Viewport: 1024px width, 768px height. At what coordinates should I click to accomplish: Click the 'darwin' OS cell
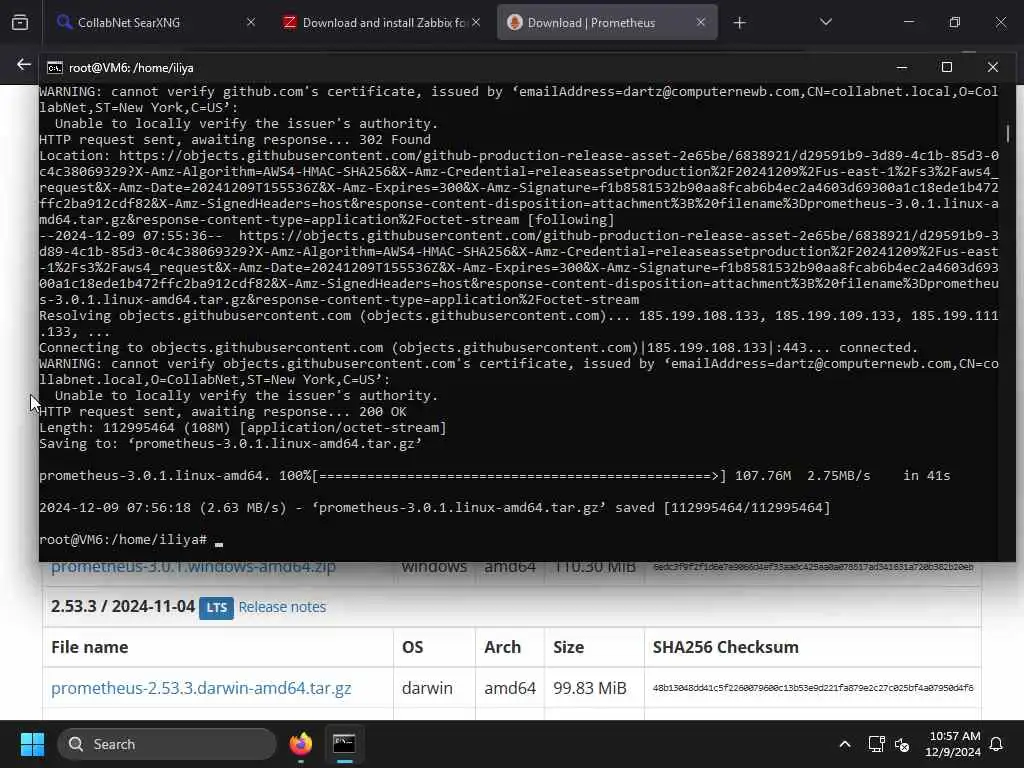(x=427, y=688)
